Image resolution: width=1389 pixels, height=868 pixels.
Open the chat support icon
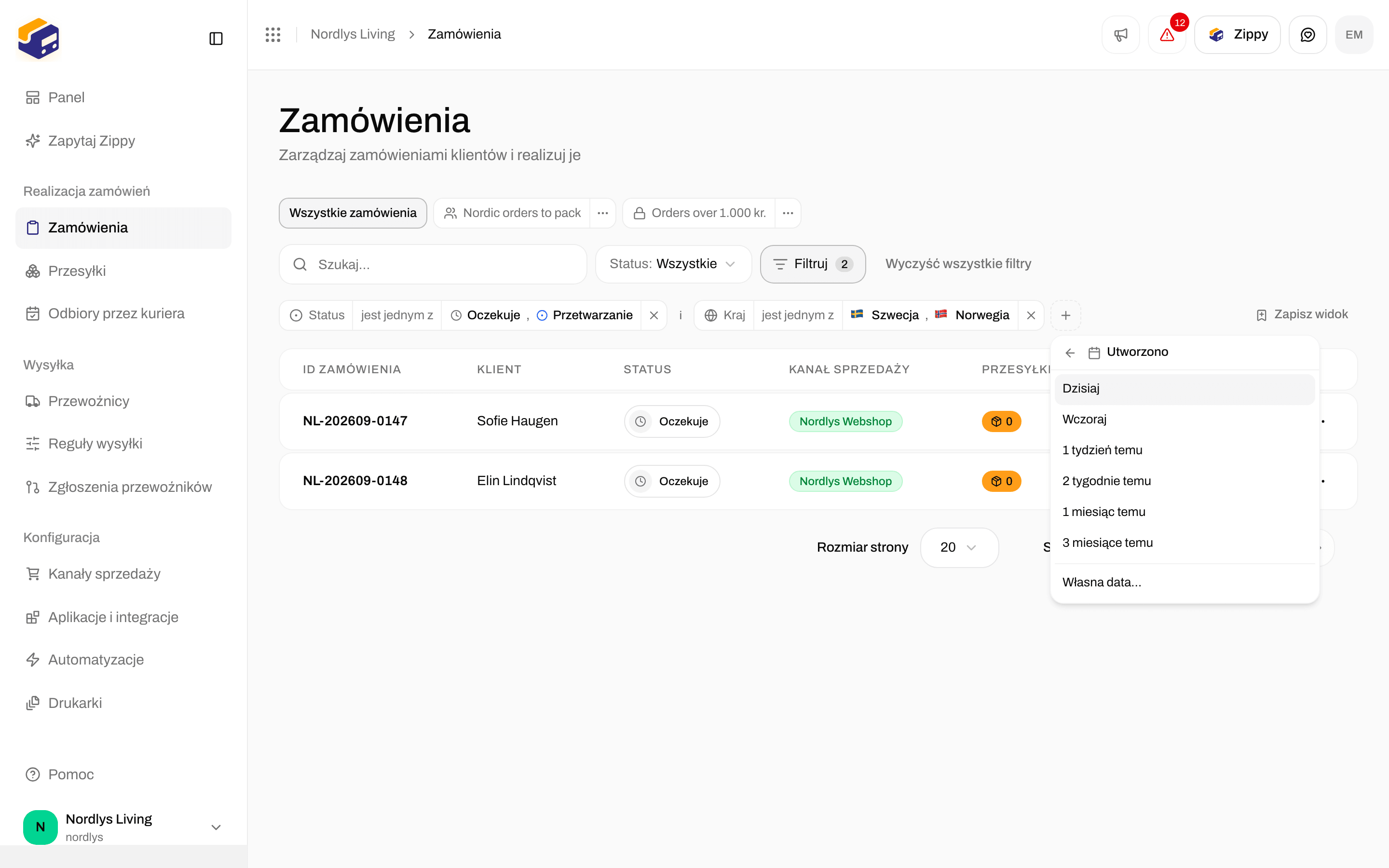tap(1307, 34)
